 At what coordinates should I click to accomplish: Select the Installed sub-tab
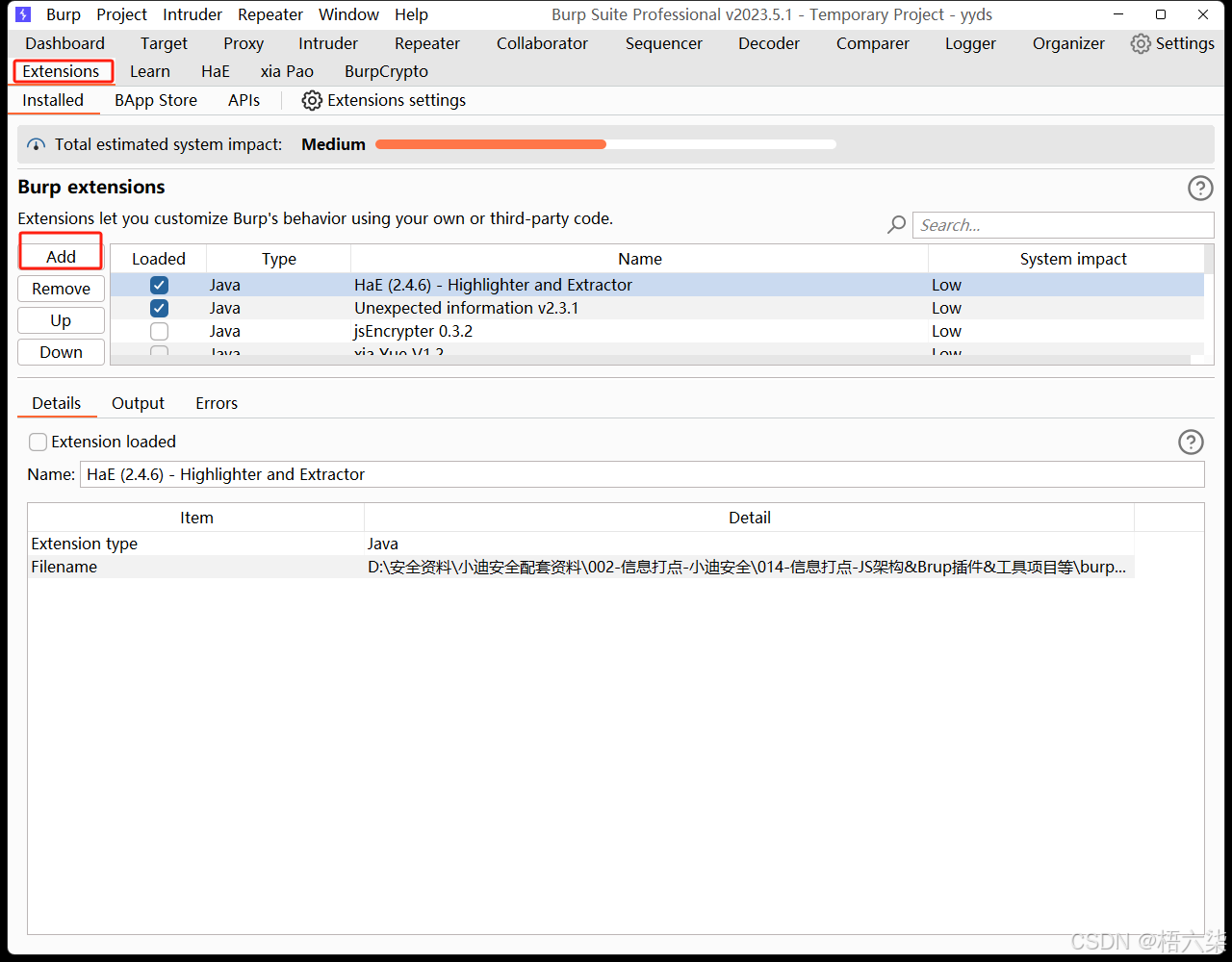click(53, 100)
